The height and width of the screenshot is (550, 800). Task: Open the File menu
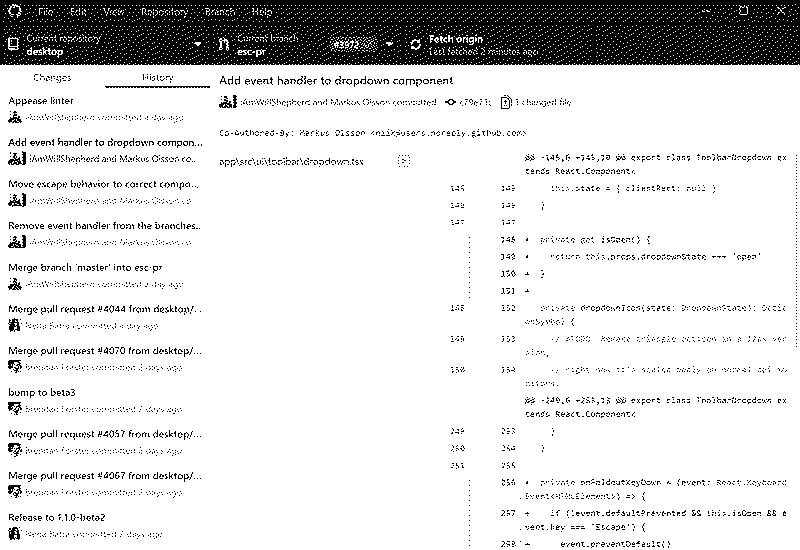46,12
